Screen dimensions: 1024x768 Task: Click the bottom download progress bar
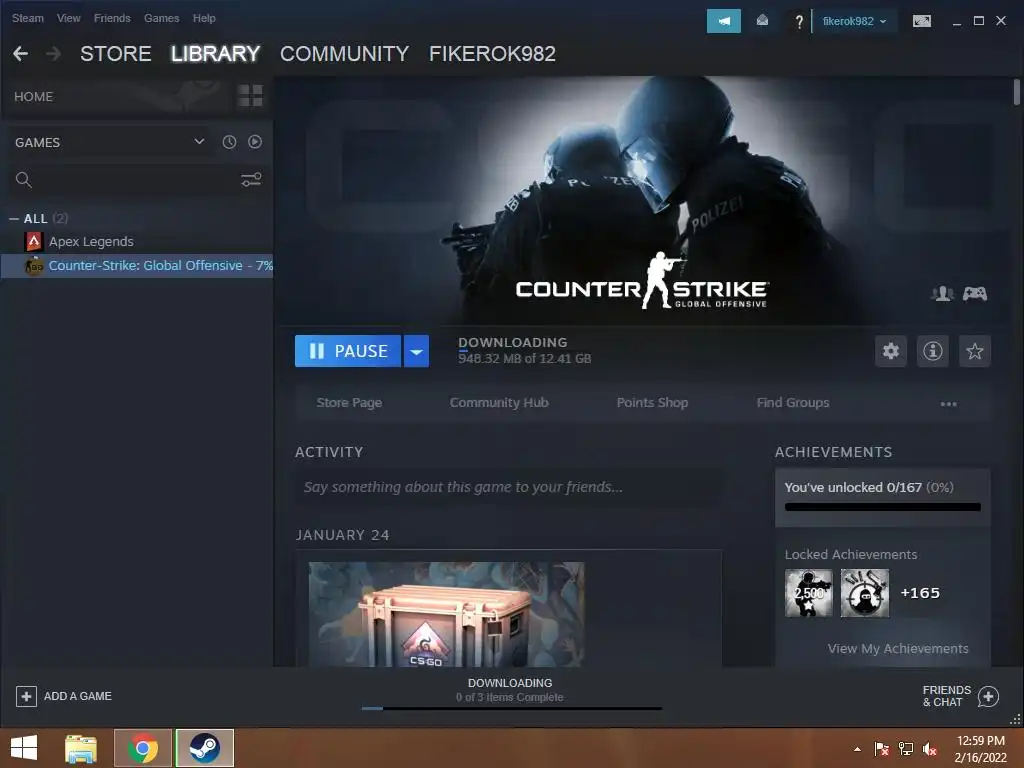coord(511,708)
